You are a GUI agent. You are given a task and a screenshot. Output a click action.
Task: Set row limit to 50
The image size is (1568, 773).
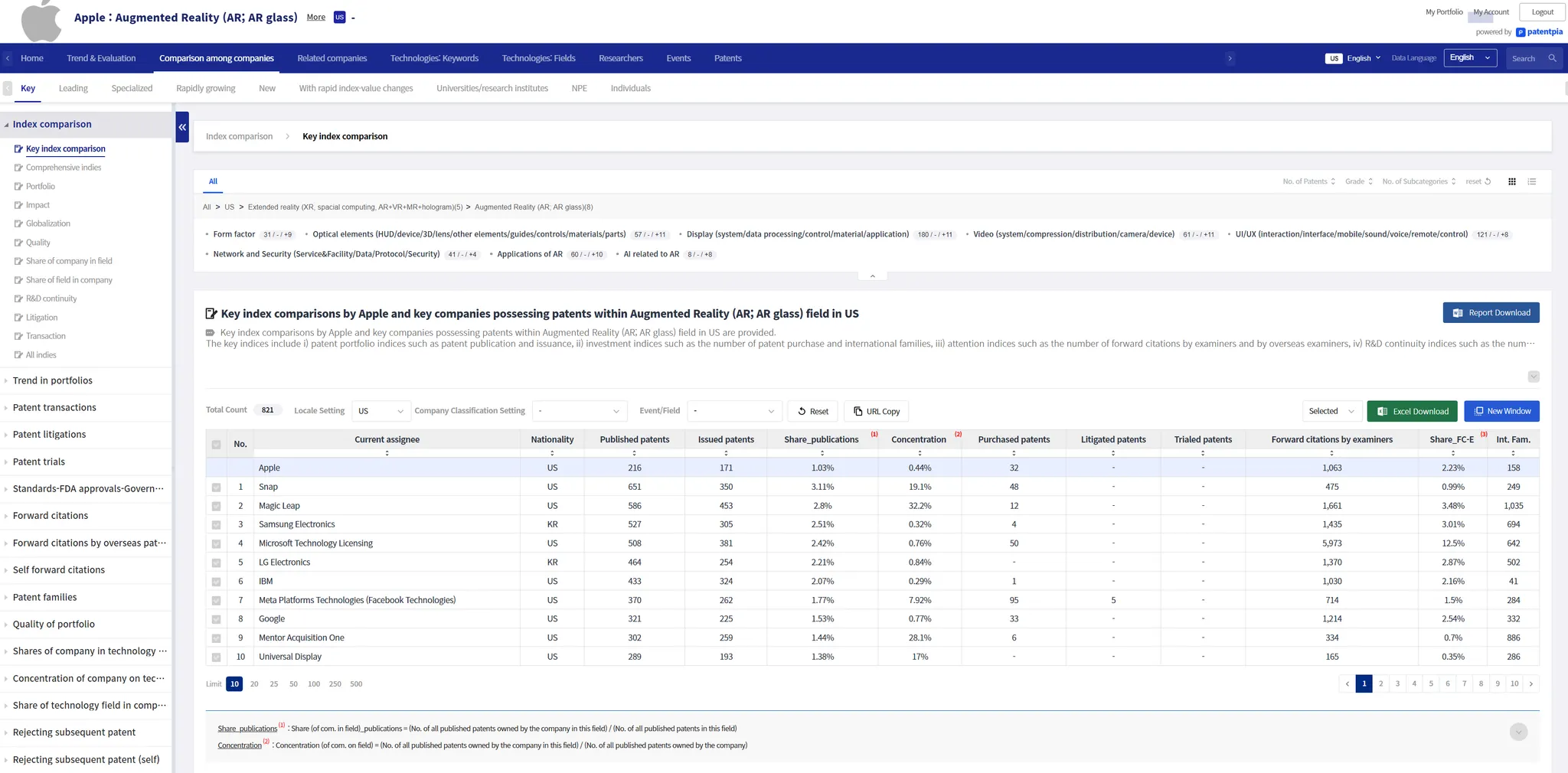coord(293,684)
